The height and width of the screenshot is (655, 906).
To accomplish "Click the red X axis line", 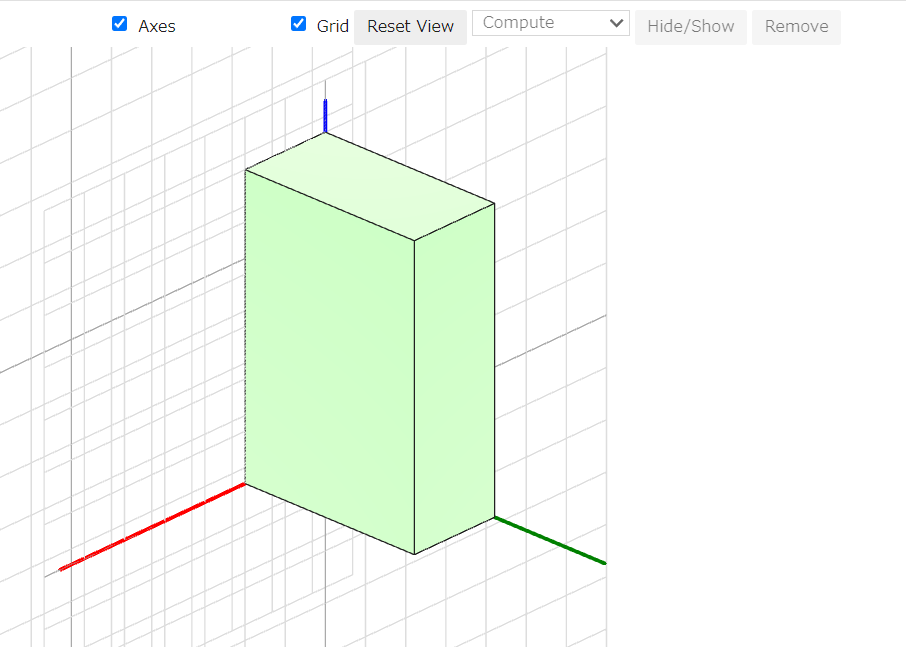I will 152,527.
